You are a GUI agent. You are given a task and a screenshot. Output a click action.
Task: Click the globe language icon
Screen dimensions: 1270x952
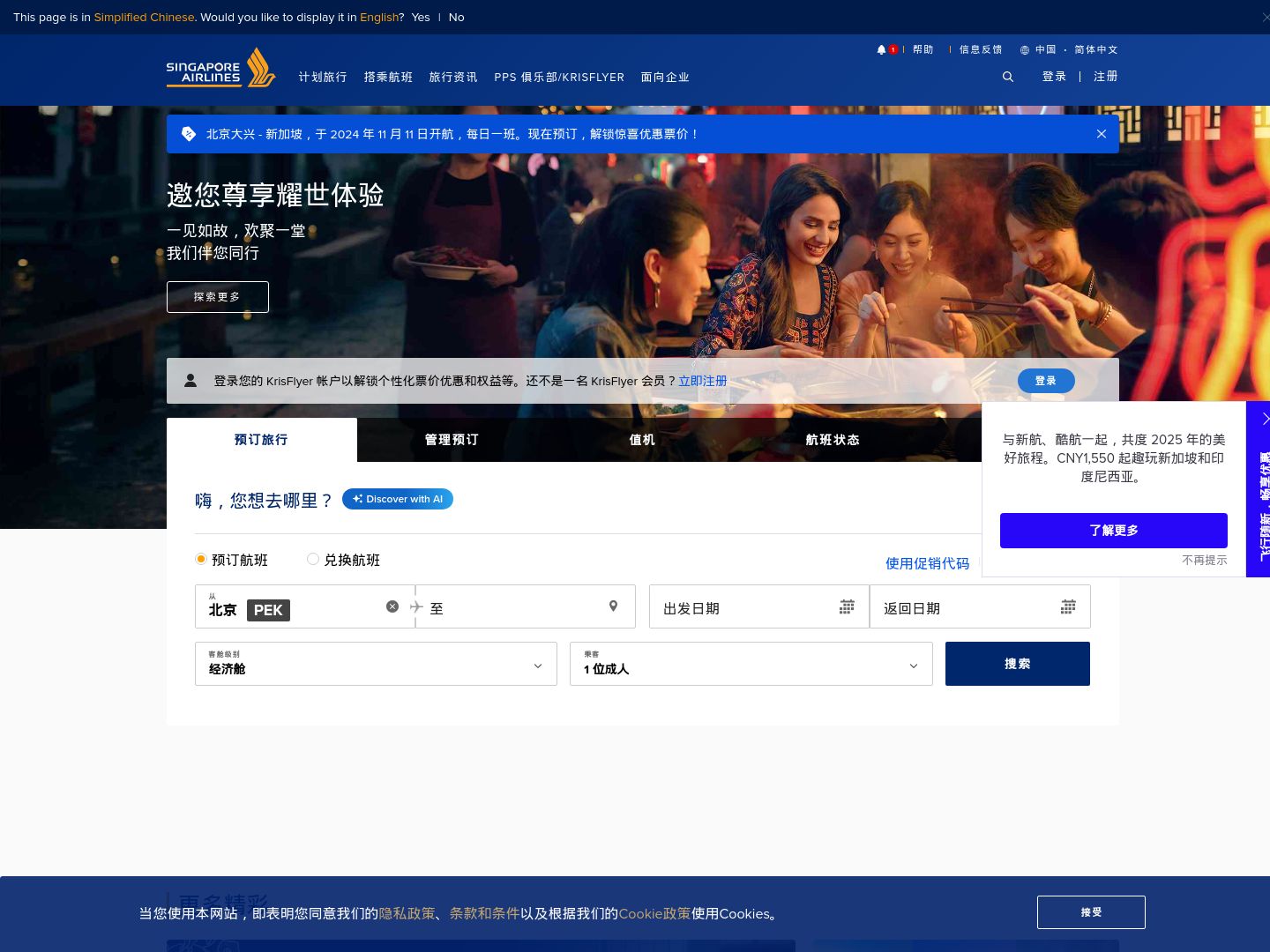pos(1025,50)
